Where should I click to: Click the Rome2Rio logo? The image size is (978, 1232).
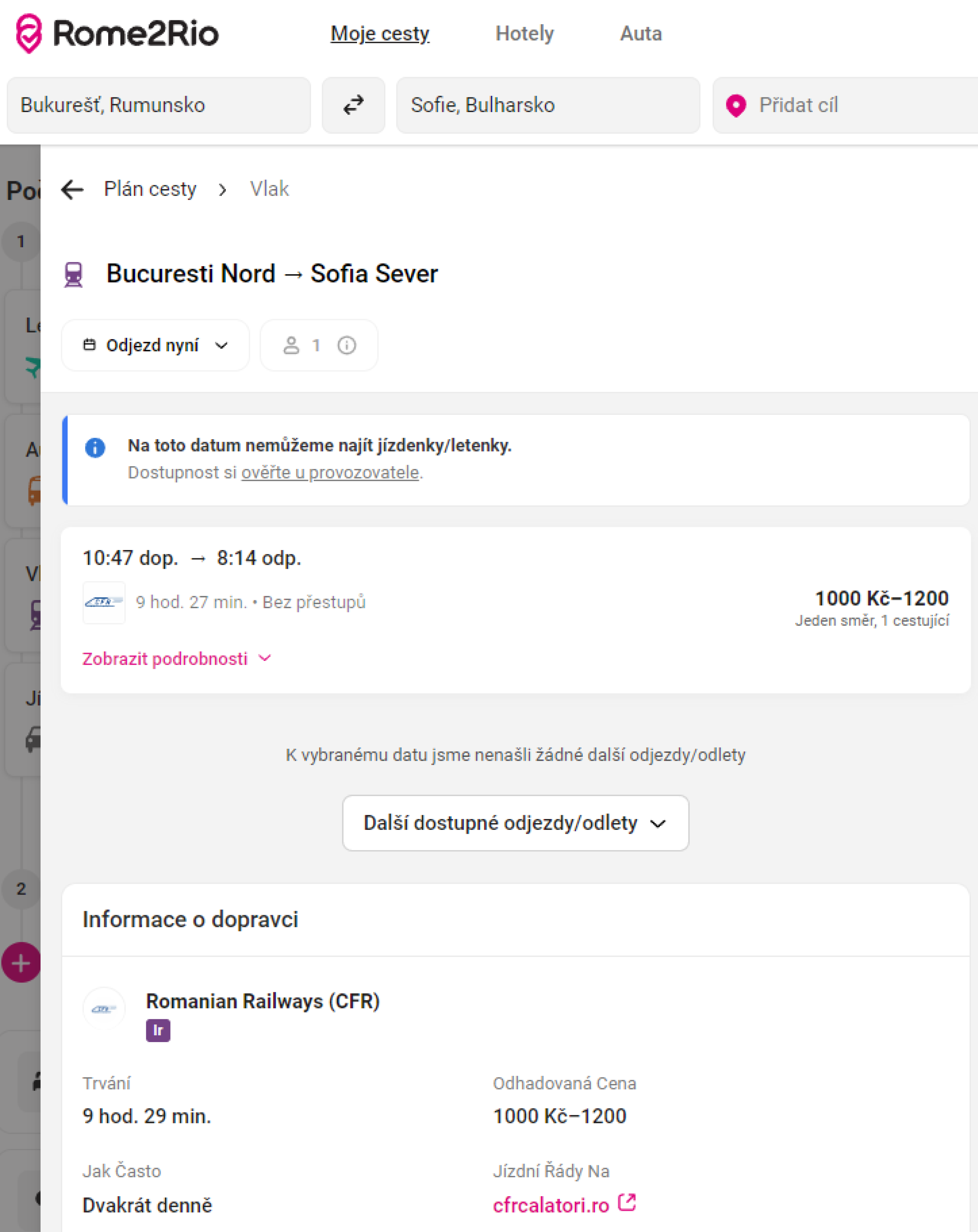point(117,33)
